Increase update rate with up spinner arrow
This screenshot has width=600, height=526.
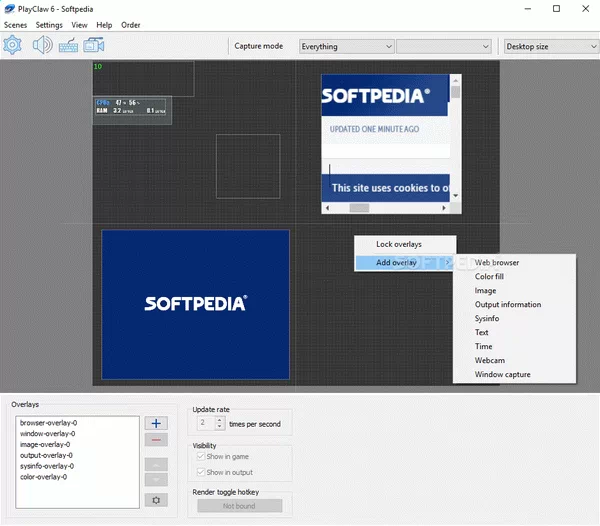pyautogui.click(x=220, y=420)
